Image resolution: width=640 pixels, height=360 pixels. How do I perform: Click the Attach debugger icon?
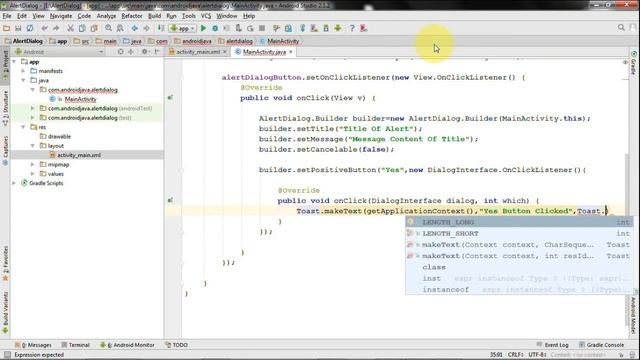238,28
